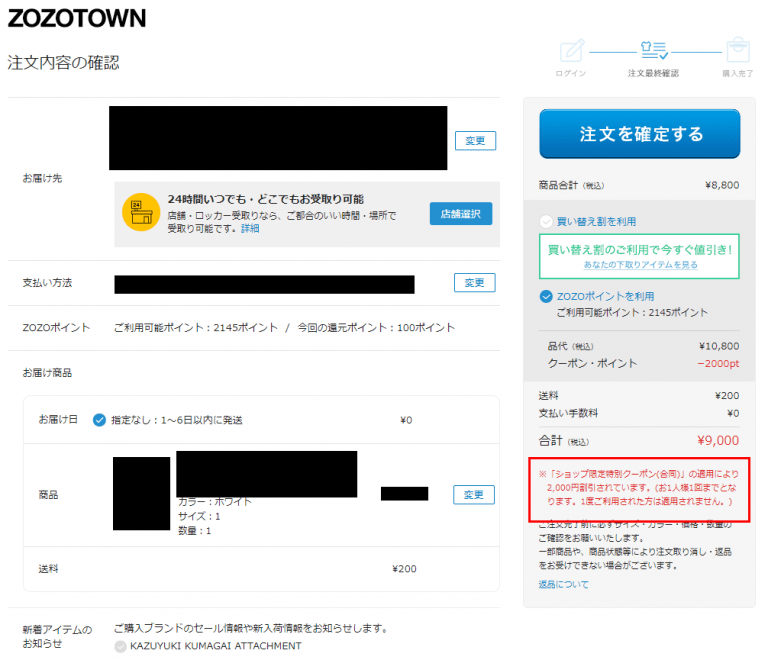Click the login step pencil icon
This screenshot has height=660, width=768.
[x=572, y=50]
